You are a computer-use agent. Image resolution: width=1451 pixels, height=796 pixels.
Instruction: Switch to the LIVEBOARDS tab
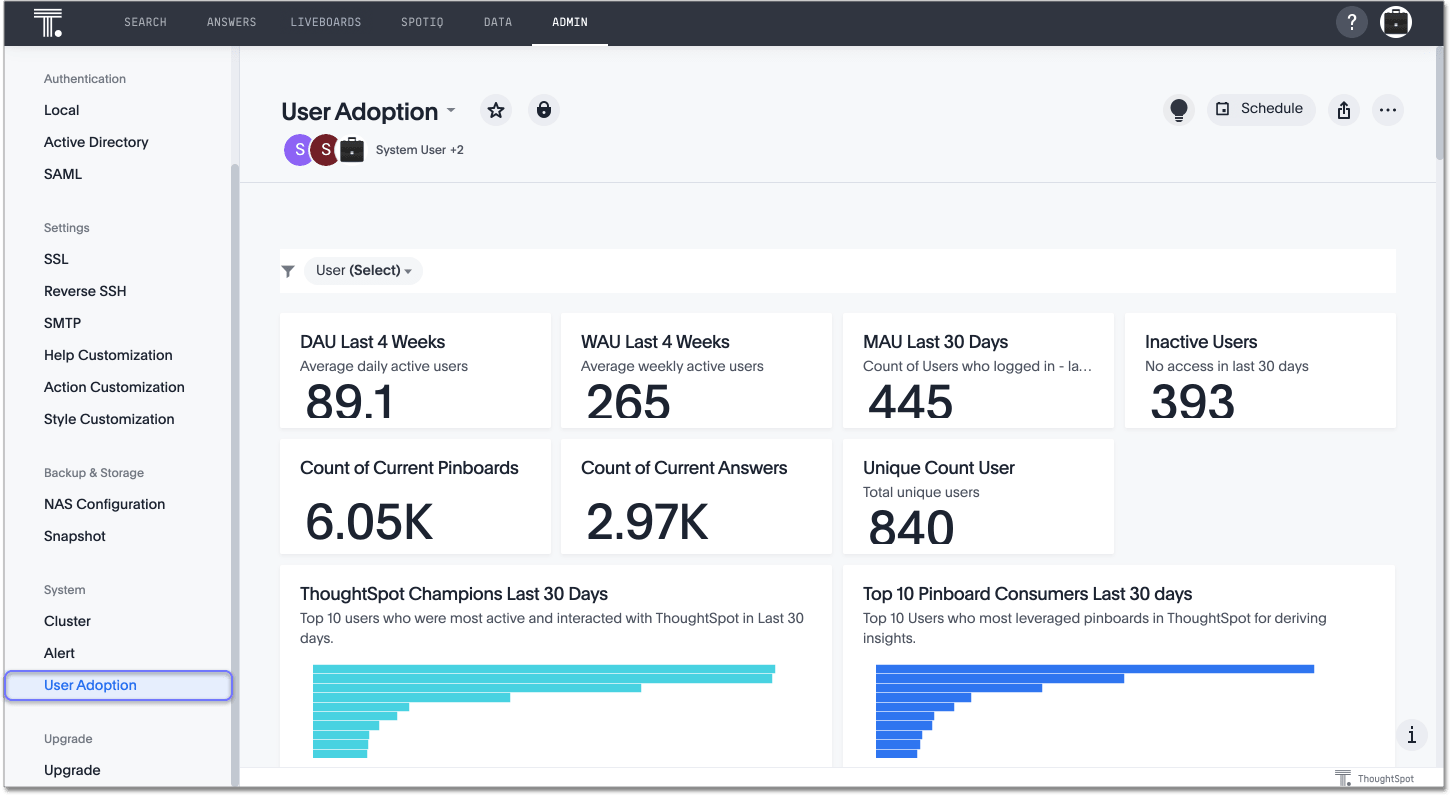(x=326, y=21)
